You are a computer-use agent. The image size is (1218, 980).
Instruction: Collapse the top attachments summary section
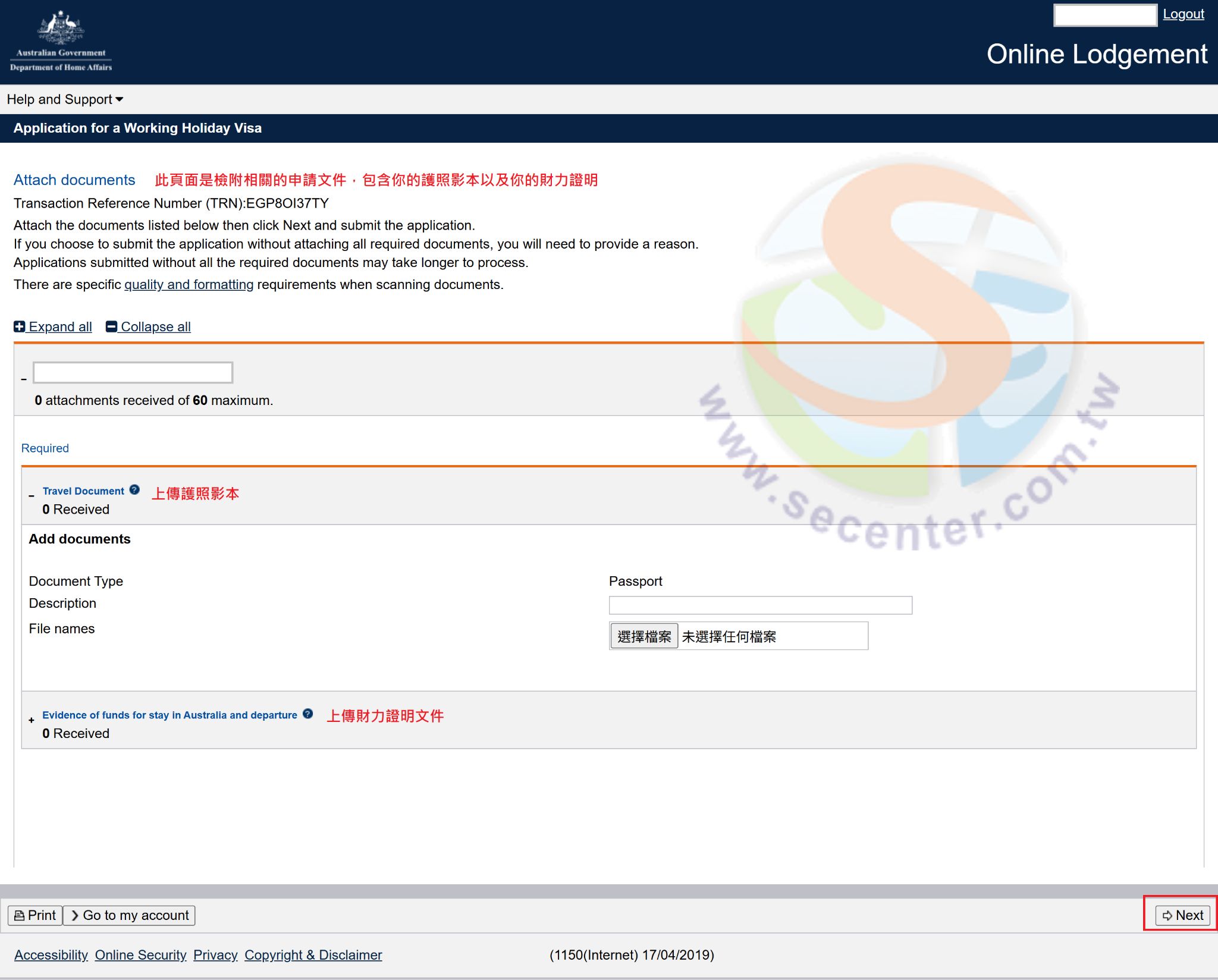coord(24,379)
